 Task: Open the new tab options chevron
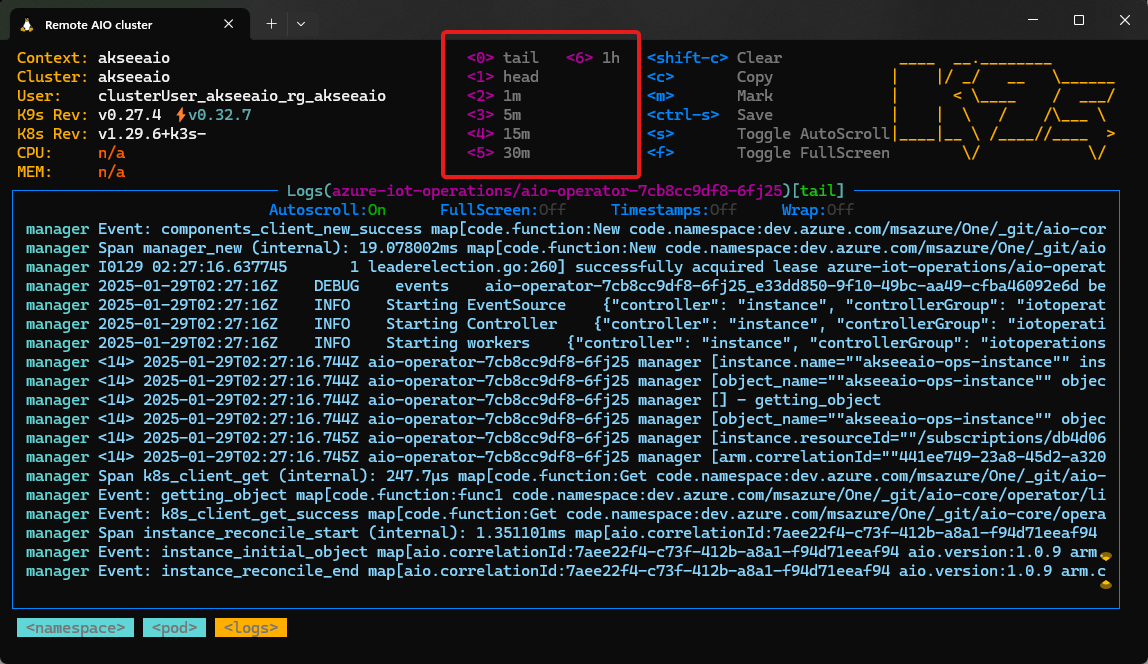click(x=301, y=24)
